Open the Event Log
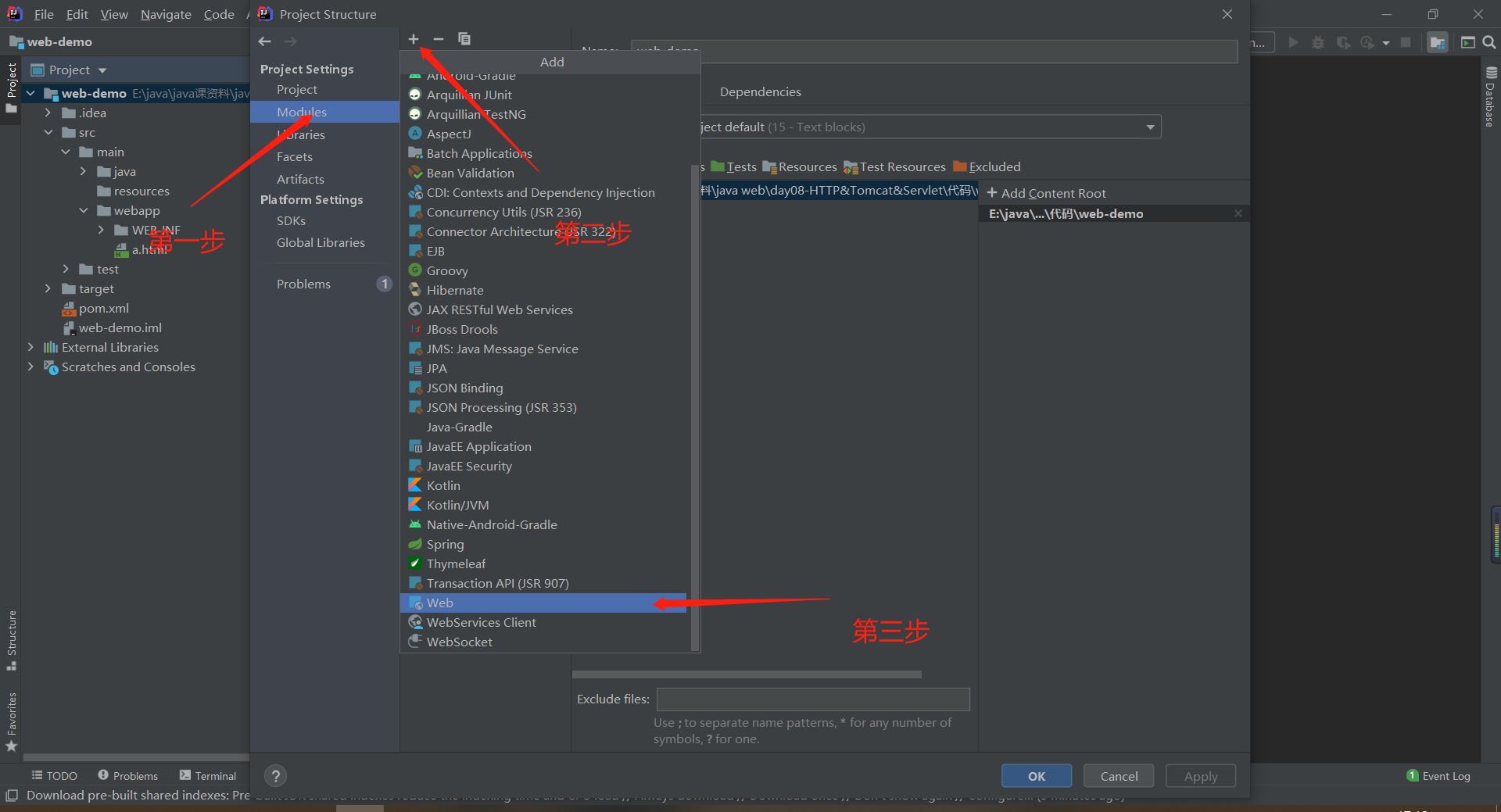 pyautogui.click(x=1438, y=776)
